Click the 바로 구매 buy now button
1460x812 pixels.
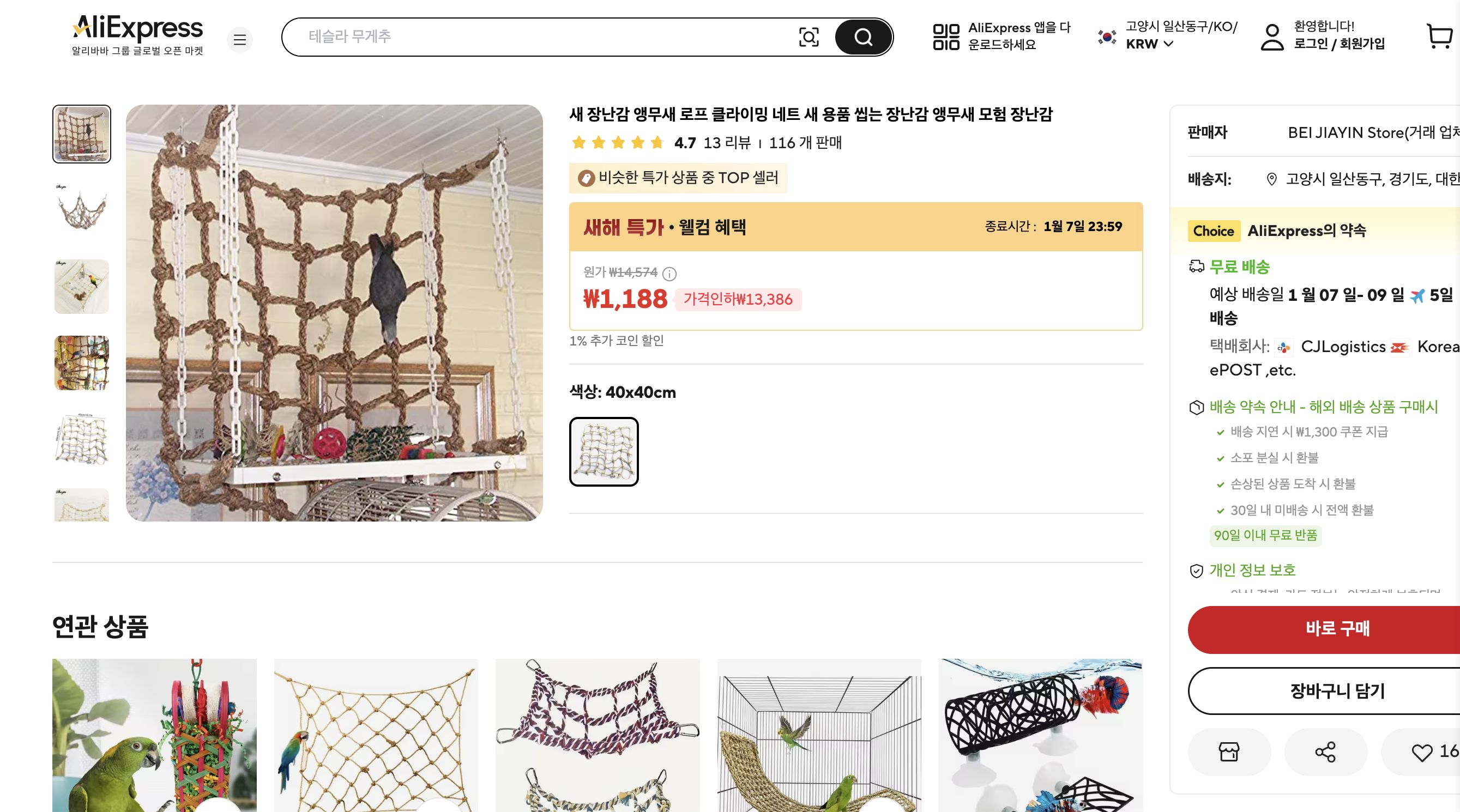click(1336, 629)
